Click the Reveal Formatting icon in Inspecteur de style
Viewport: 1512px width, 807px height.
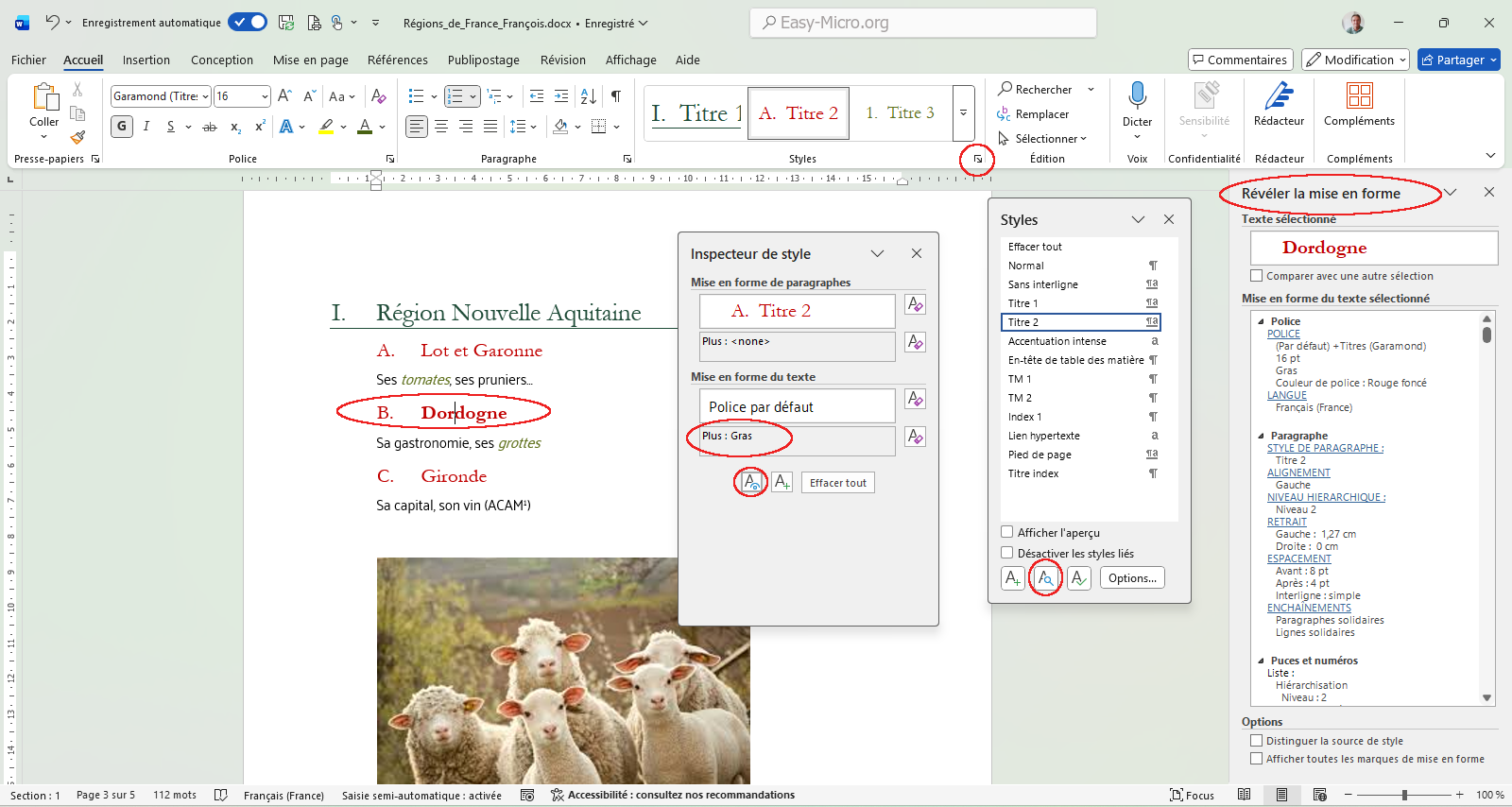(x=750, y=482)
